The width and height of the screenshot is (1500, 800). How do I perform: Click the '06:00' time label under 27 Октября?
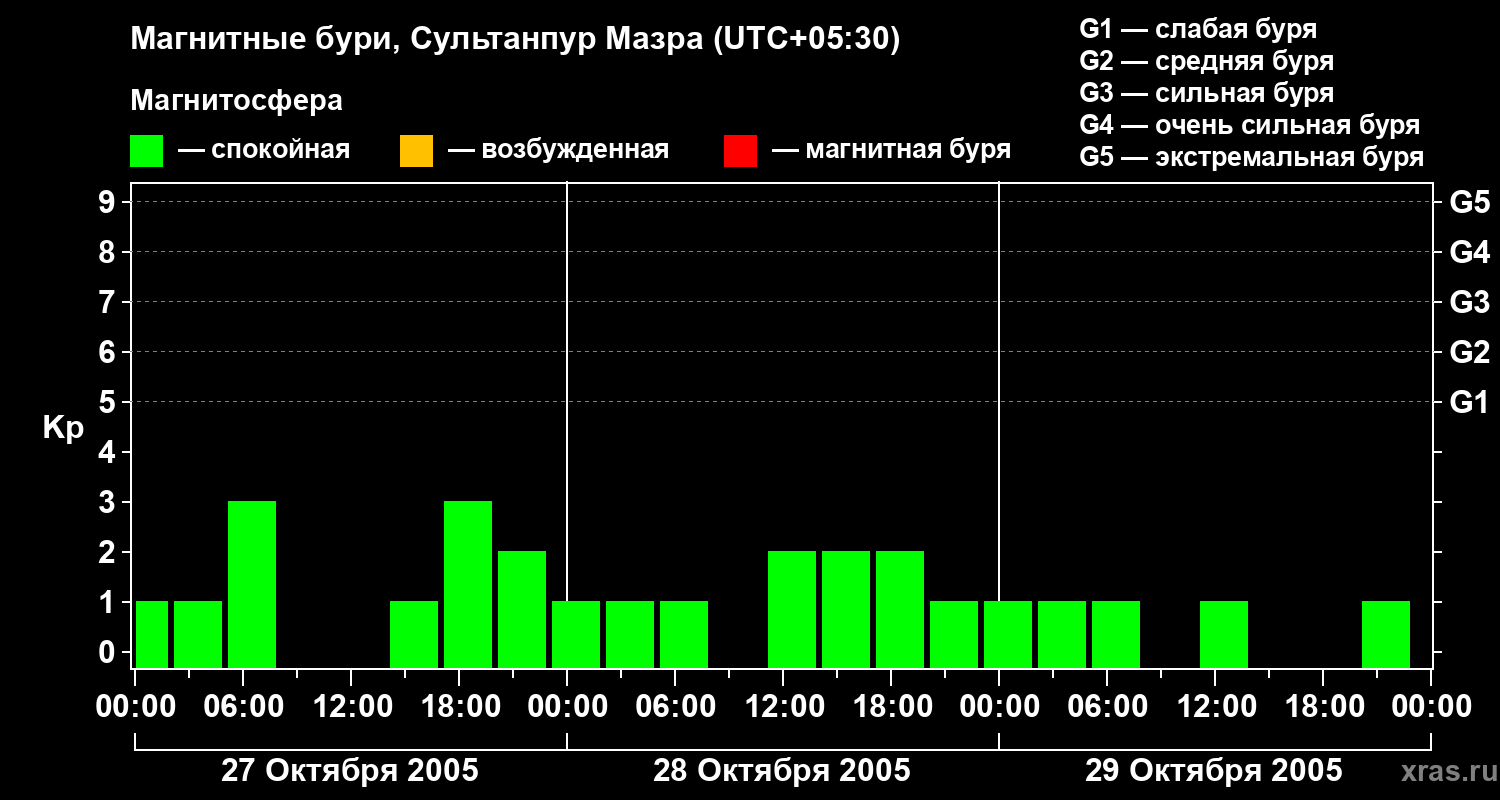click(243, 707)
